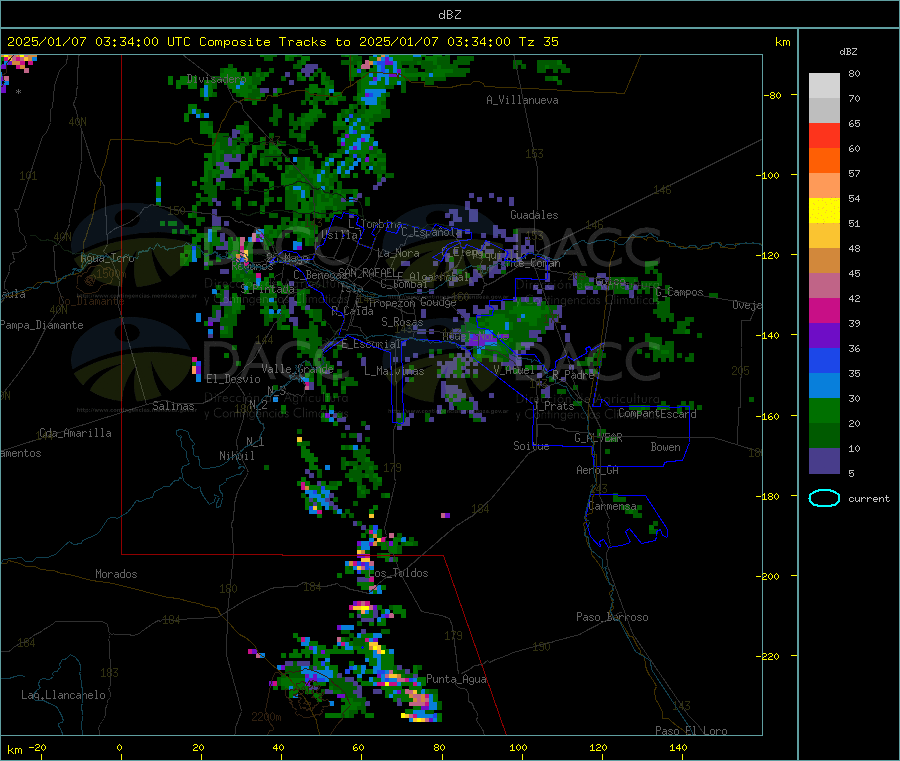Click the 'Tropezon Goudge' label
The image size is (900, 761).
coord(412,302)
